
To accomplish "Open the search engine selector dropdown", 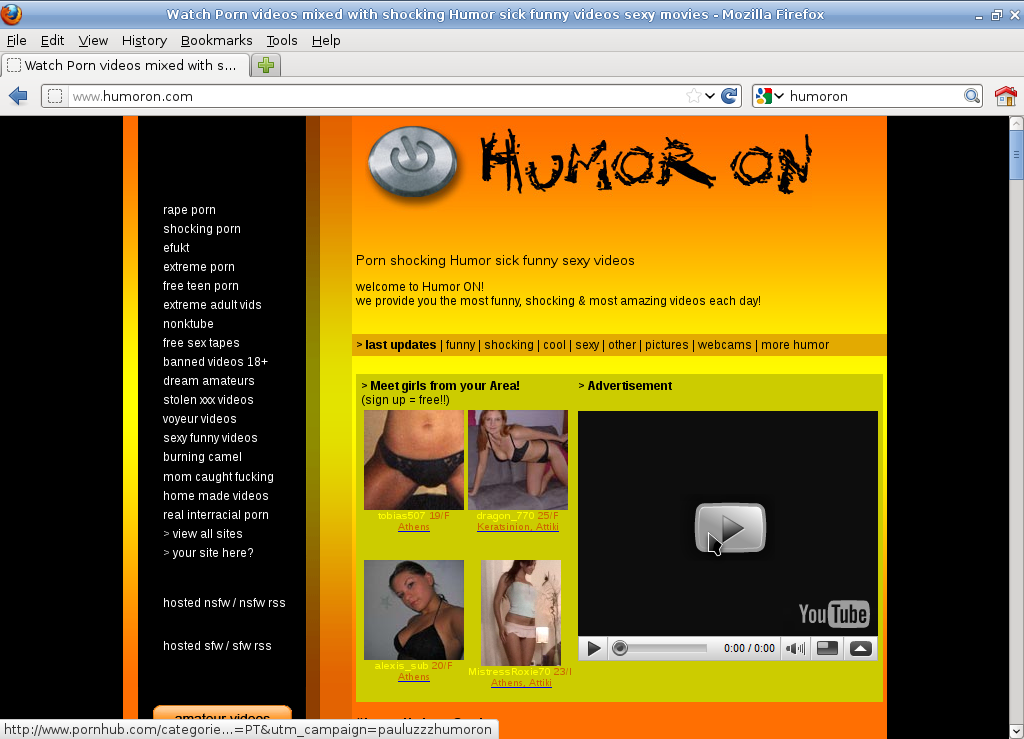I will tap(779, 96).
